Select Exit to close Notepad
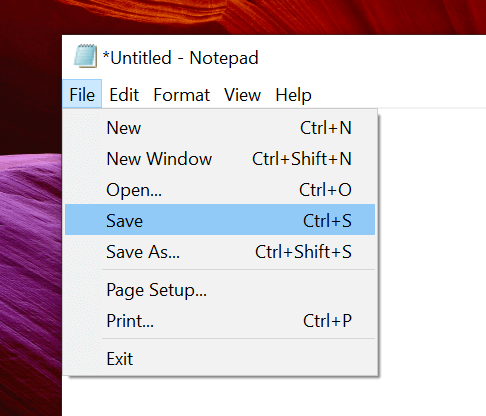This screenshot has width=486, height=416. (x=220, y=359)
